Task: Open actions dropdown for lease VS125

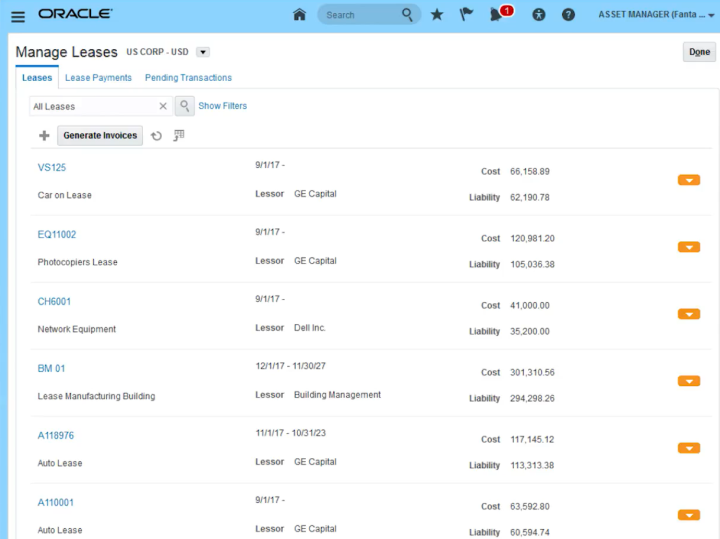Action: pos(688,180)
